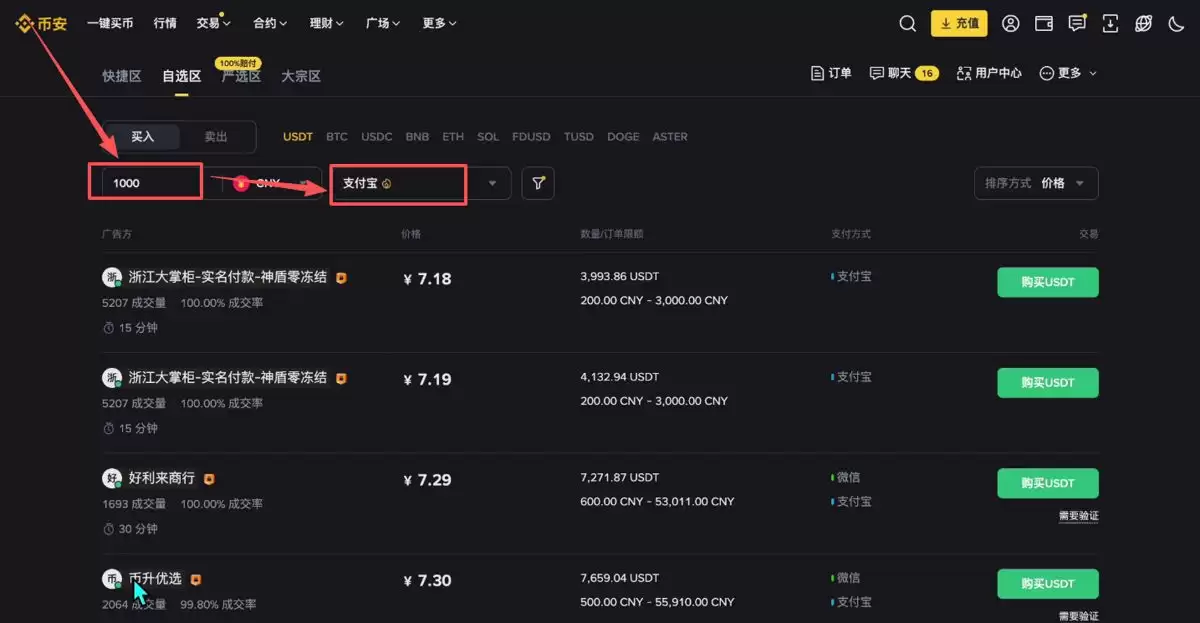Open the messages chat icon in top bar
The height and width of the screenshot is (623, 1200).
[1077, 23]
